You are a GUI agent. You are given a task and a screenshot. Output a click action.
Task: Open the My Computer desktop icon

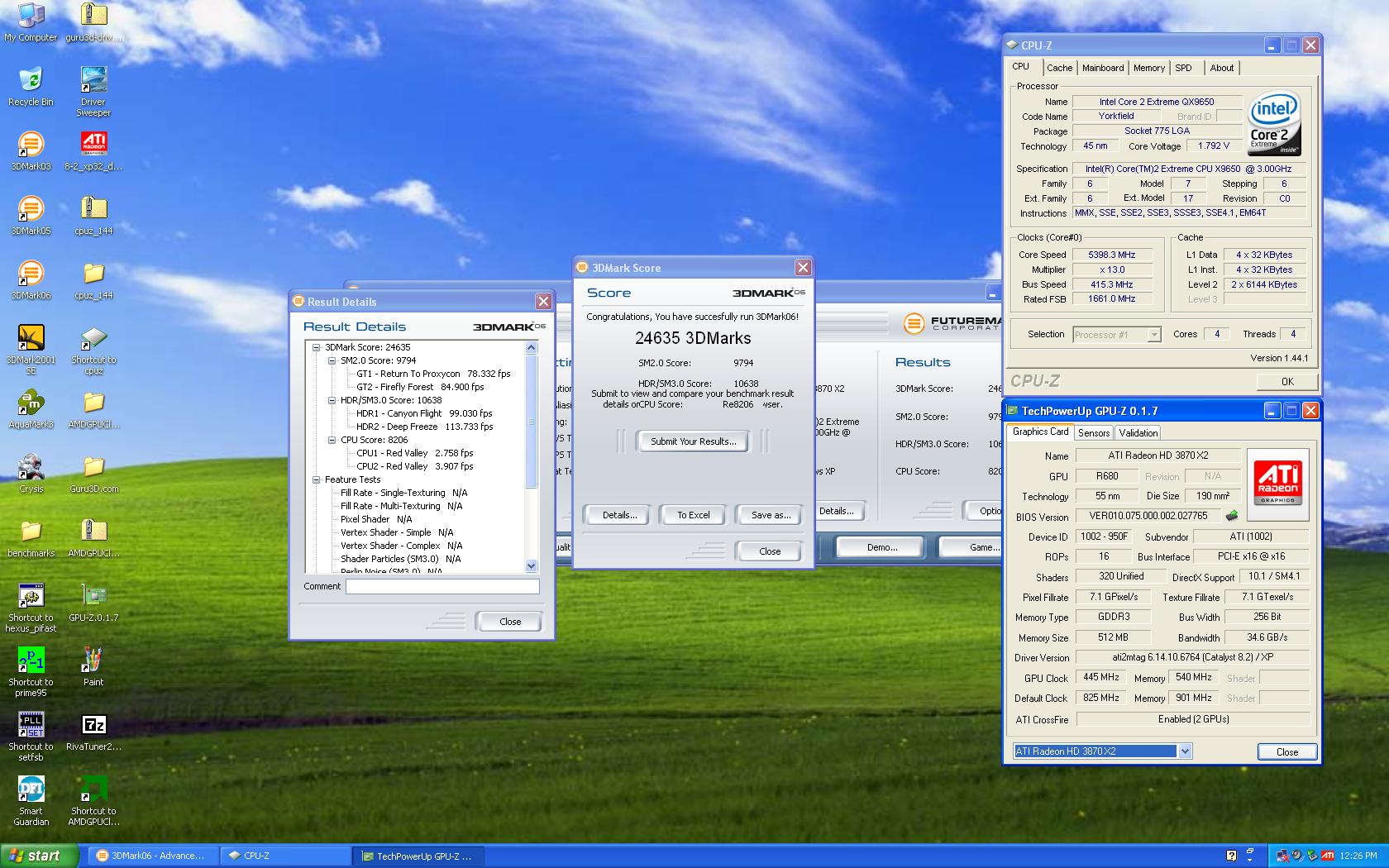pyautogui.click(x=31, y=22)
